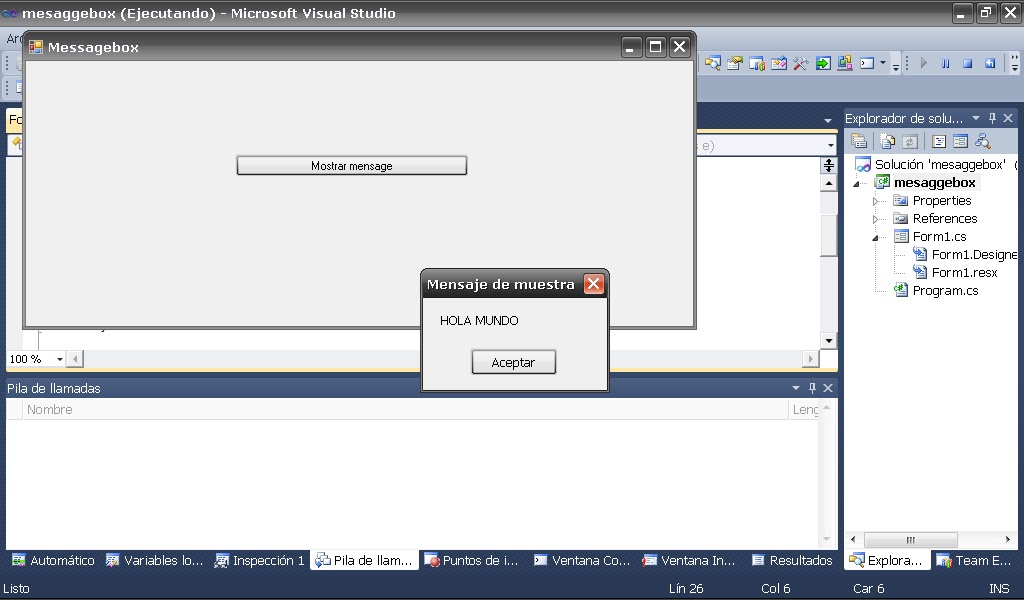Stop debugging using the stop icon

(966, 63)
